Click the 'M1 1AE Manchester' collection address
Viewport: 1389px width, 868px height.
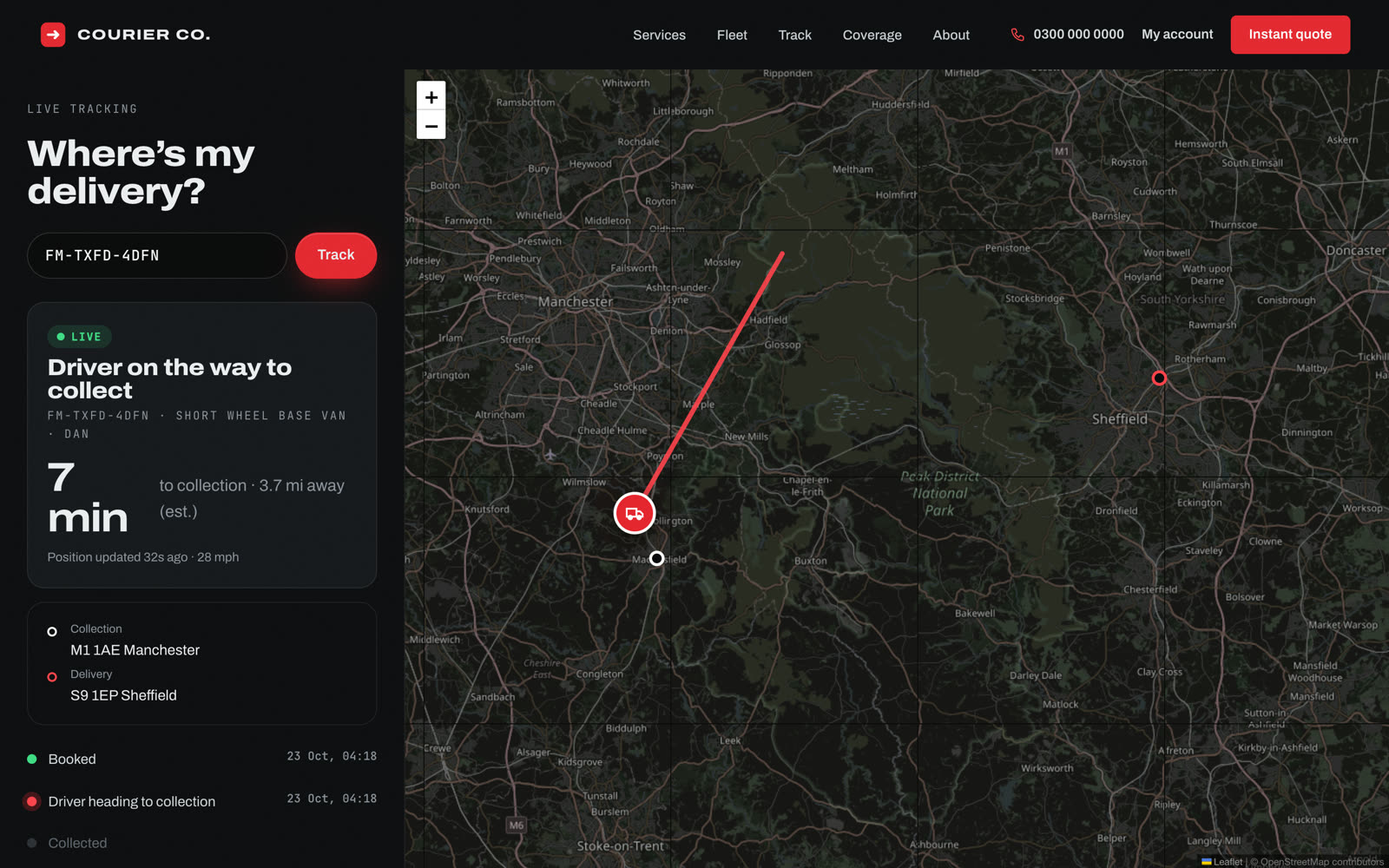click(135, 650)
